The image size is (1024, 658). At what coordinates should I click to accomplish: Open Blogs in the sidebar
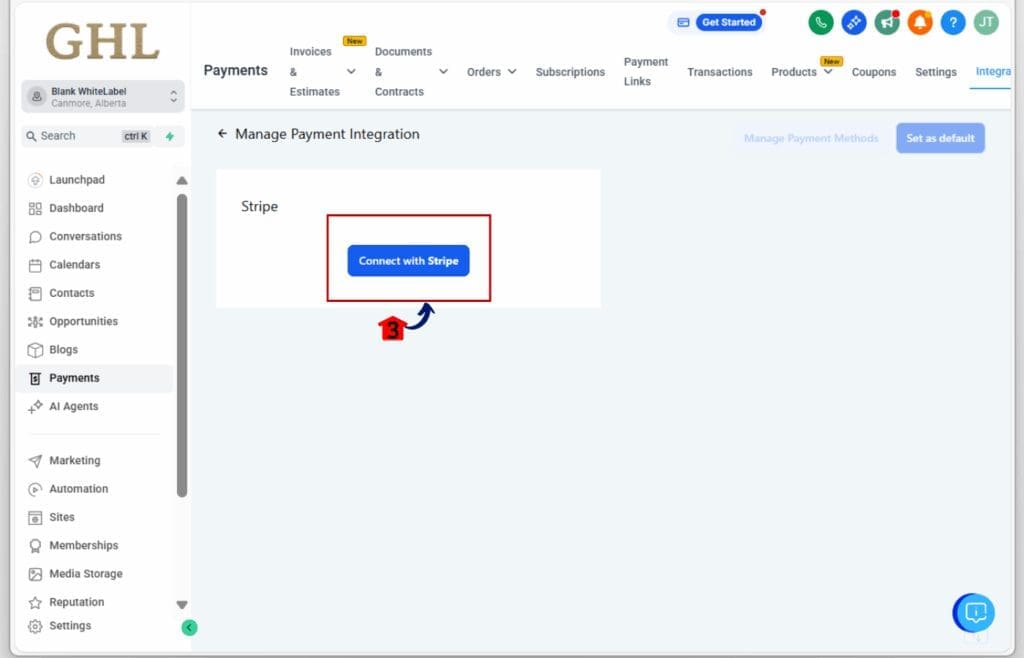[52, 350]
